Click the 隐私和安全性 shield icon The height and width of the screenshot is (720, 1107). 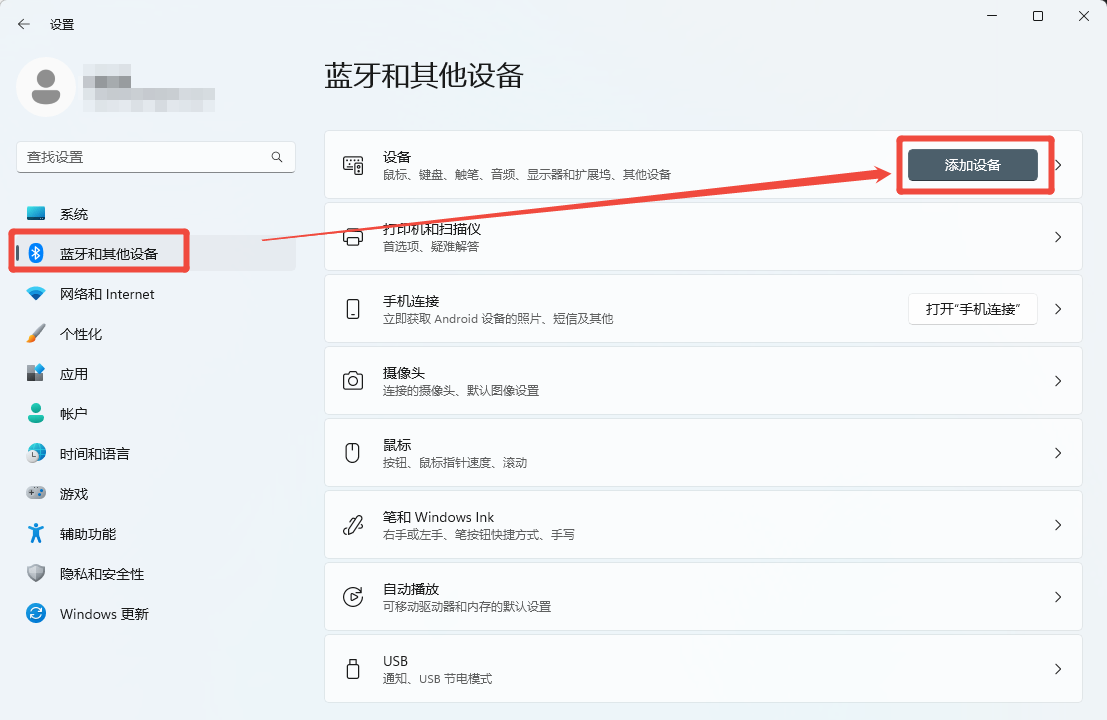[36, 574]
